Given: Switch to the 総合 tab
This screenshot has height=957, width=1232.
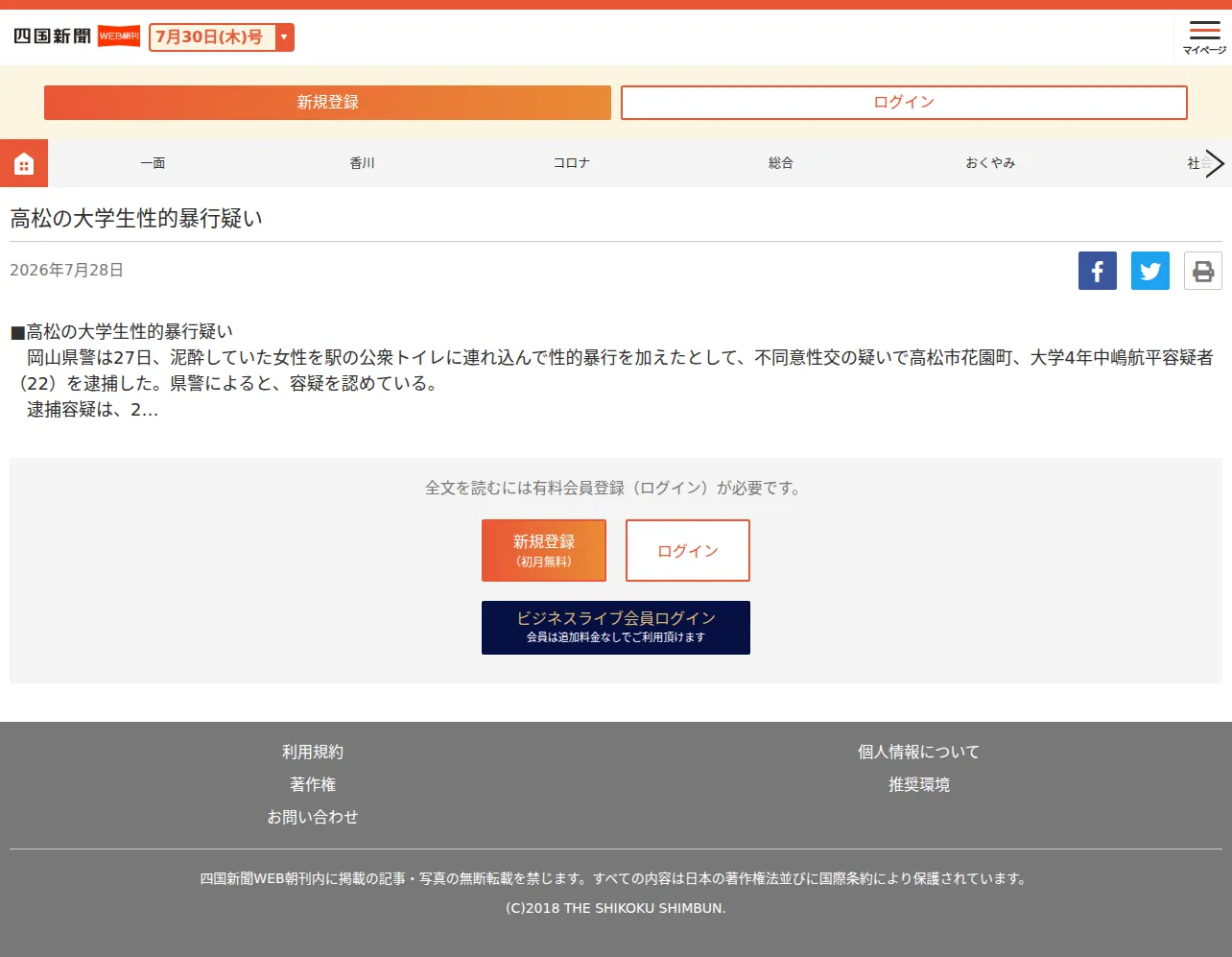Looking at the screenshot, I should (781, 163).
